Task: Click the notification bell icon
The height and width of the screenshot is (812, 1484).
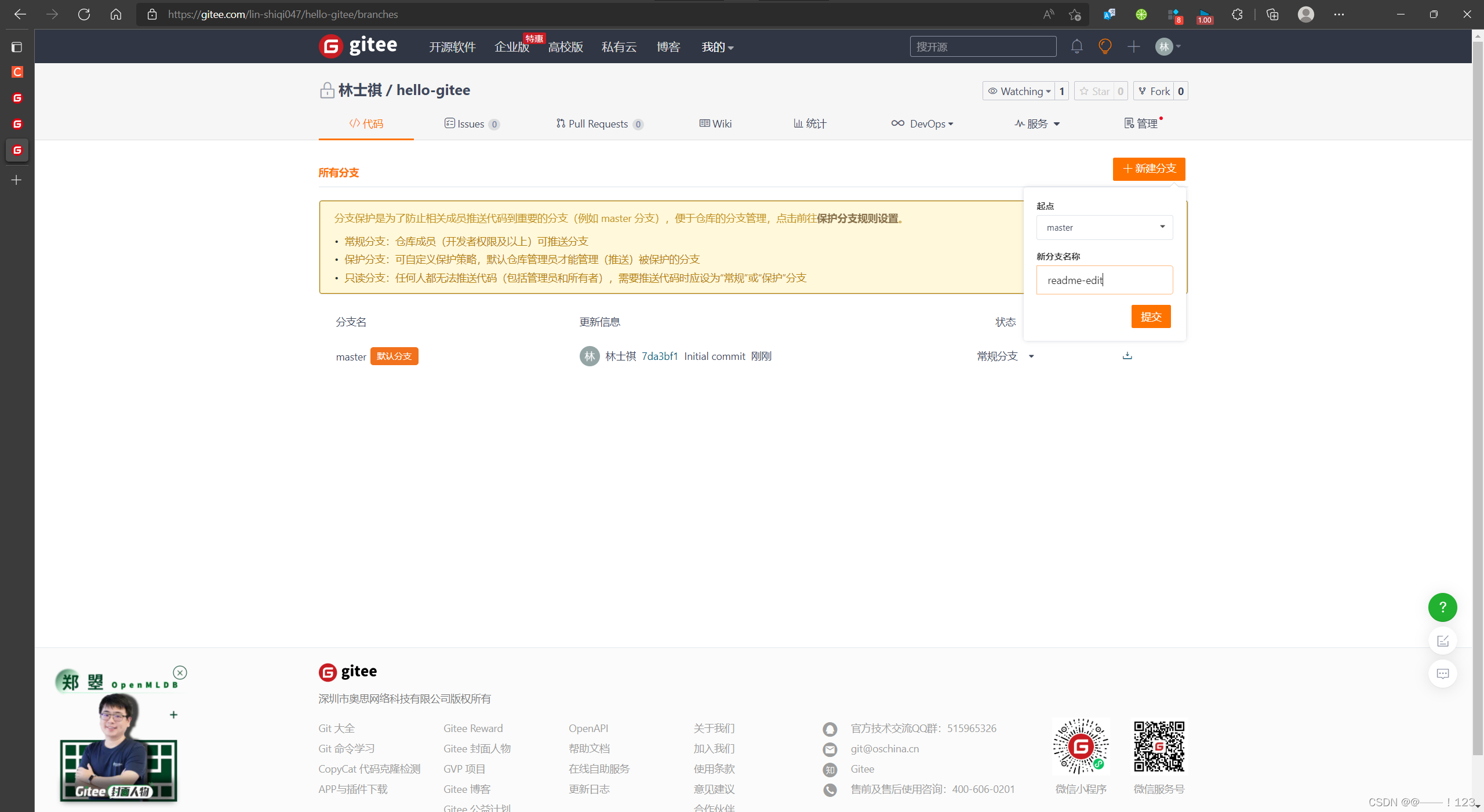Action: 1076,46
